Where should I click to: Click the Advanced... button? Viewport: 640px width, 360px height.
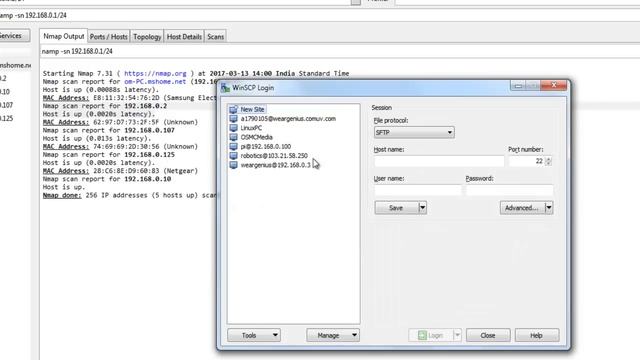pyautogui.click(x=522, y=208)
